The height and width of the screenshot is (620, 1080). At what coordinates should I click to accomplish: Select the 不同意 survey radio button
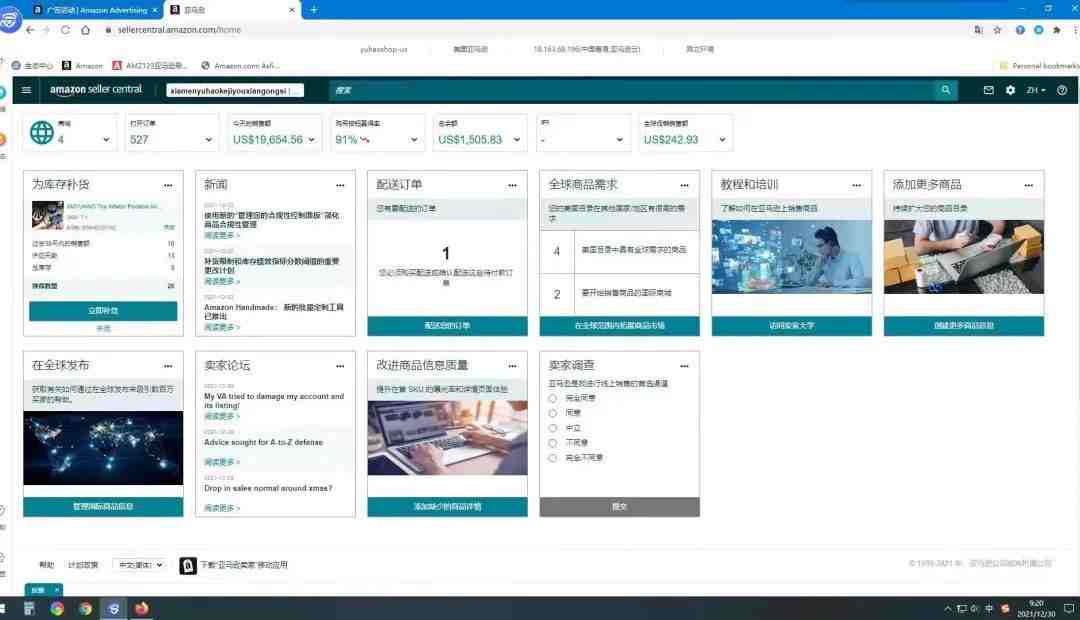(552, 443)
